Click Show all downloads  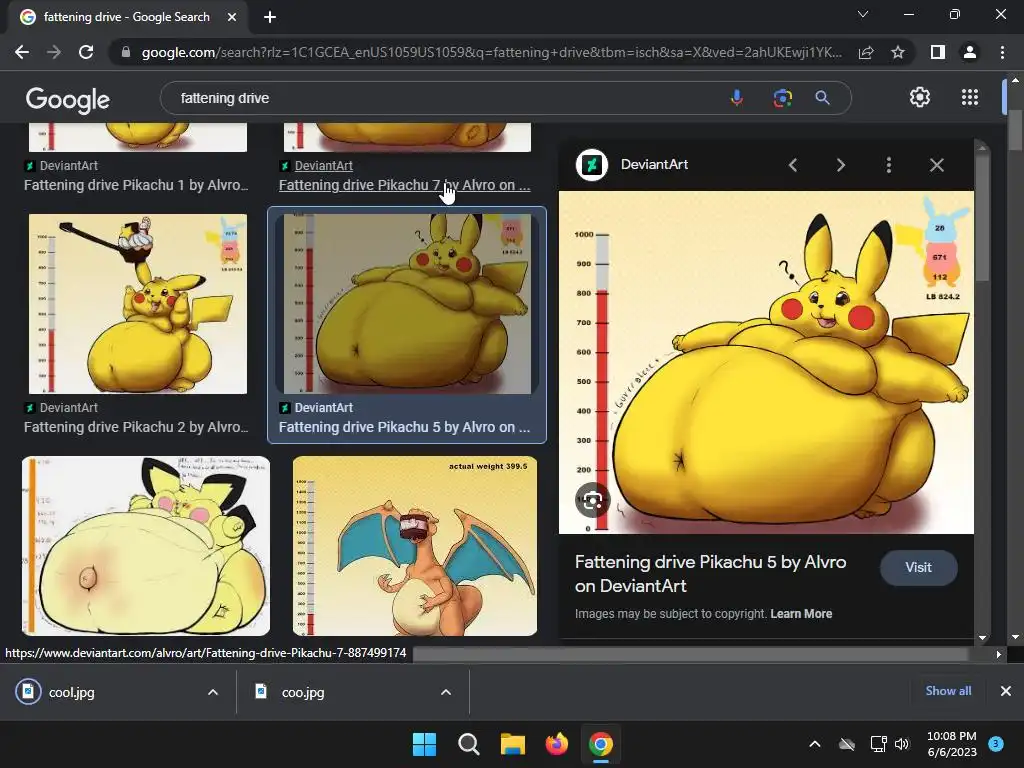948,690
